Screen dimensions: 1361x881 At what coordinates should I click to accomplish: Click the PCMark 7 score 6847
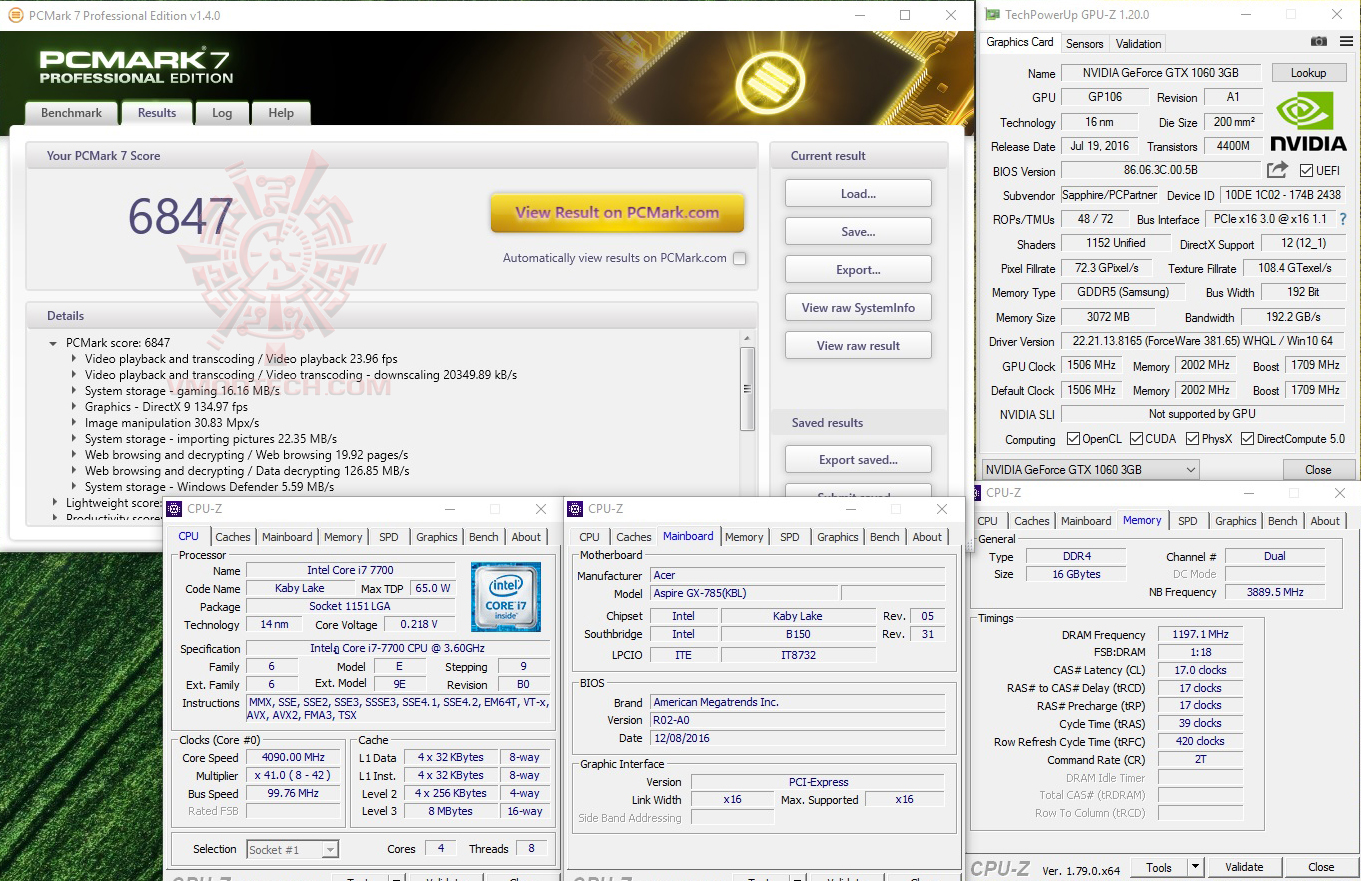180,216
